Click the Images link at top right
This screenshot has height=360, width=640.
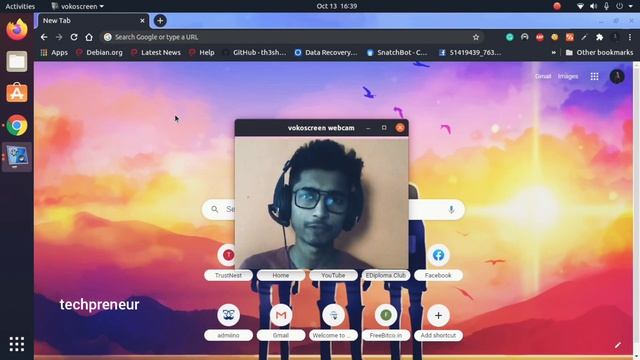(568, 76)
